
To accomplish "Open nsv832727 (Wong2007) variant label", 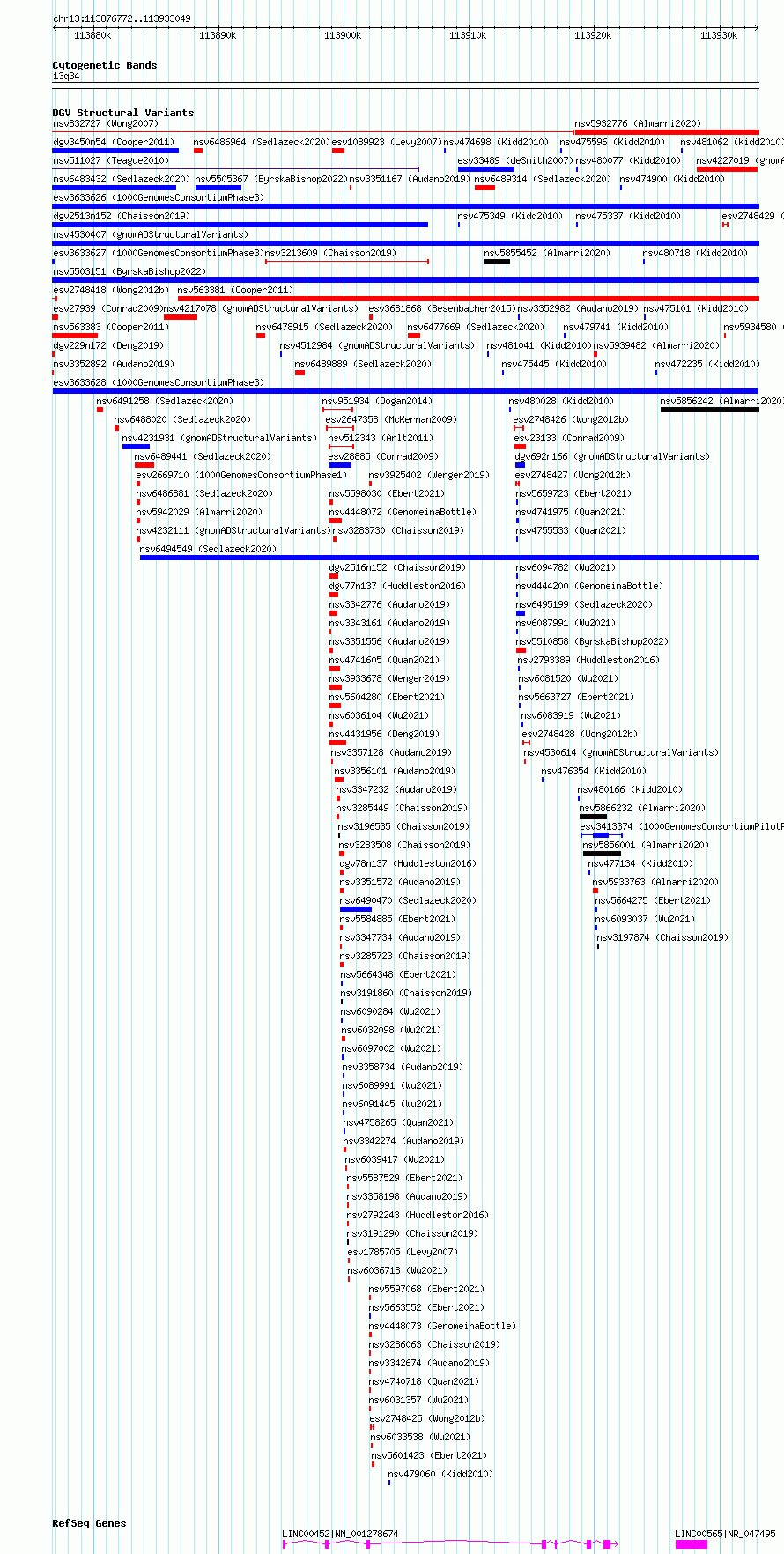I will (106, 124).
